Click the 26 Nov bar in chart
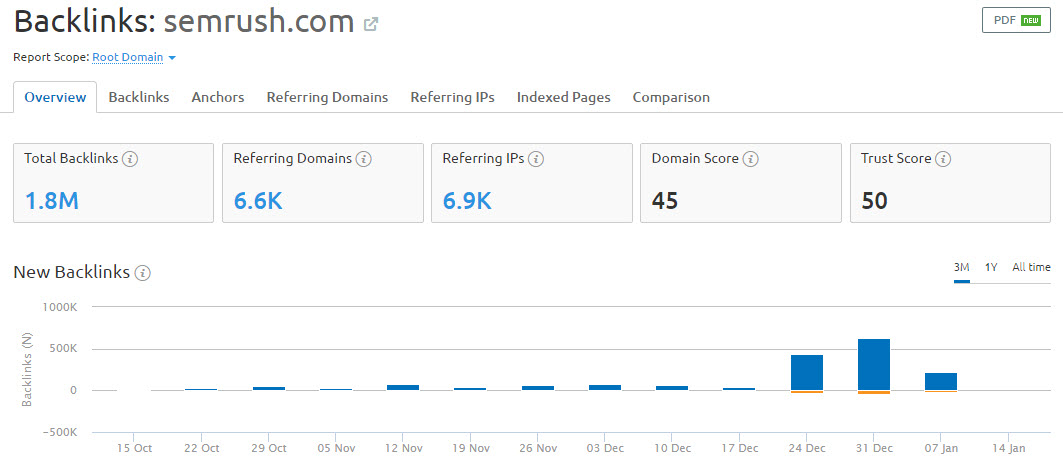The image size is (1063, 469). pos(538,388)
